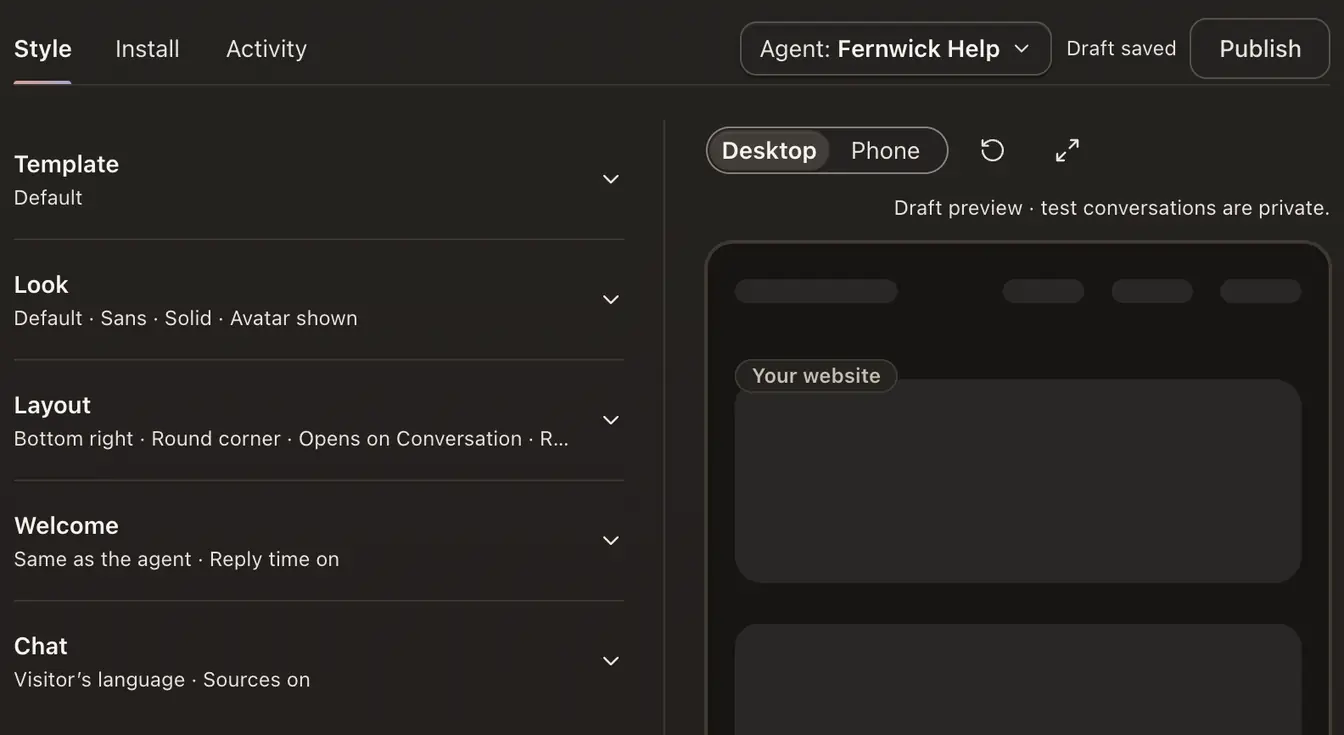Expand the Template section chevron

(x=611, y=179)
